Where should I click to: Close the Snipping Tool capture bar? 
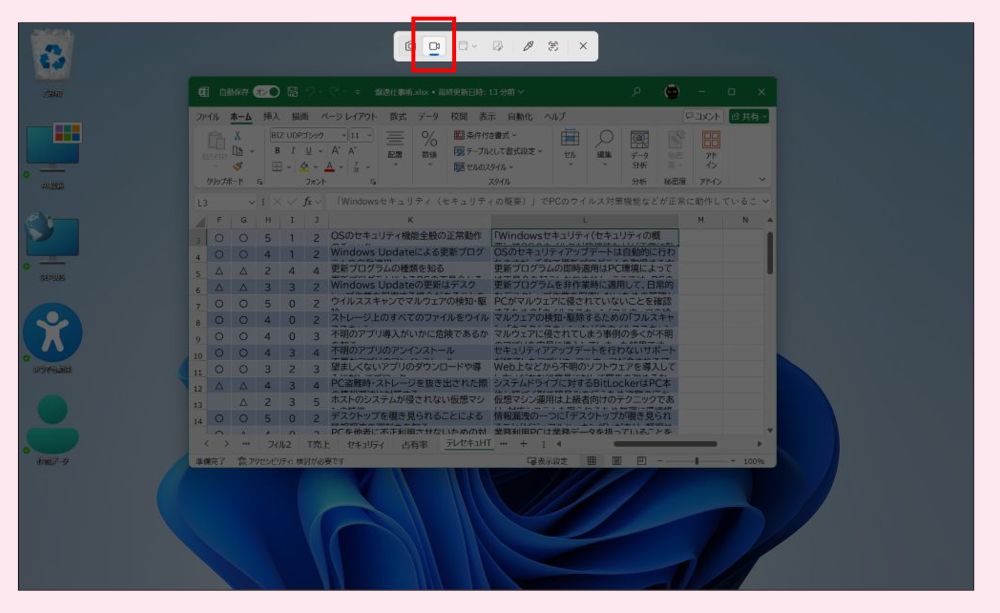[x=583, y=46]
